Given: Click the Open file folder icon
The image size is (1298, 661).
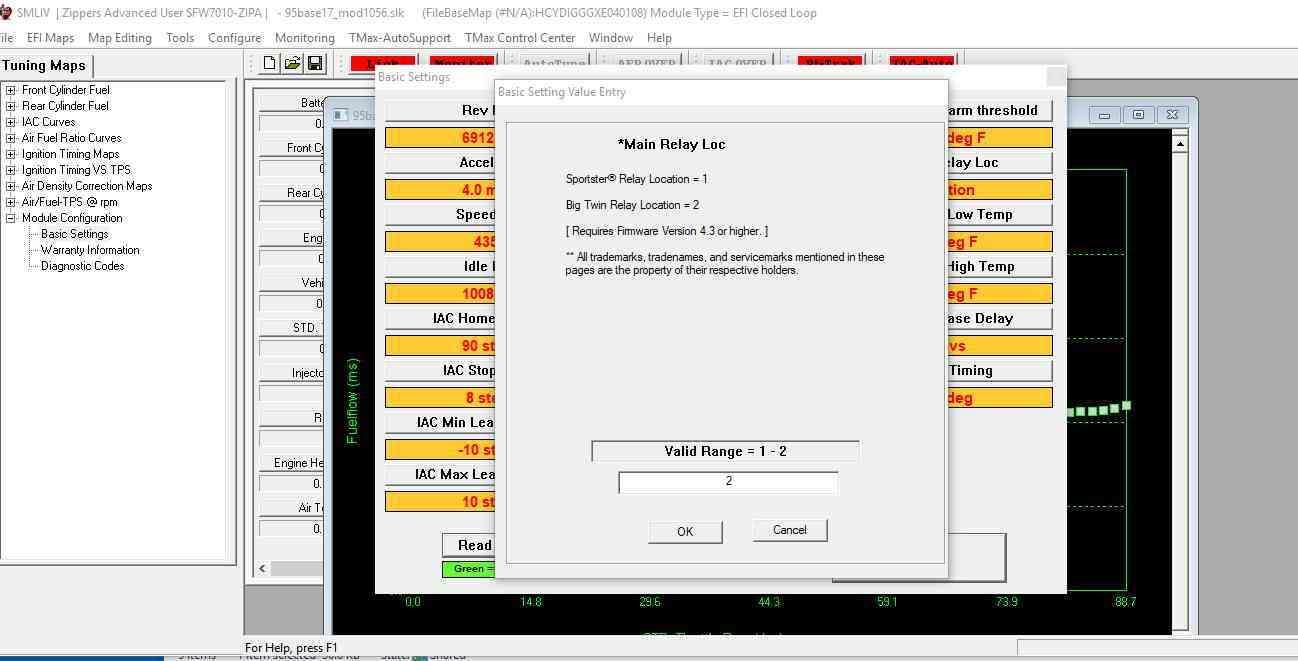Looking at the screenshot, I should pyautogui.click(x=292, y=64).
